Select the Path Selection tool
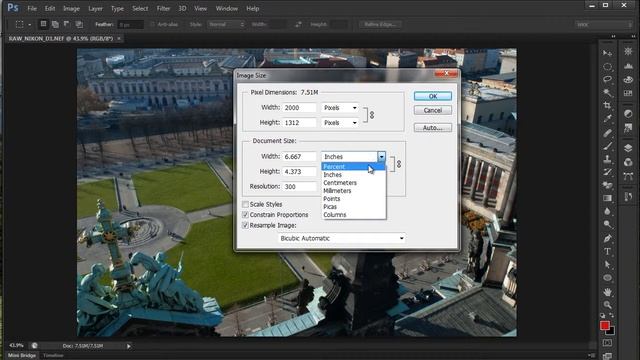640x360 pixels. (607, 264)
